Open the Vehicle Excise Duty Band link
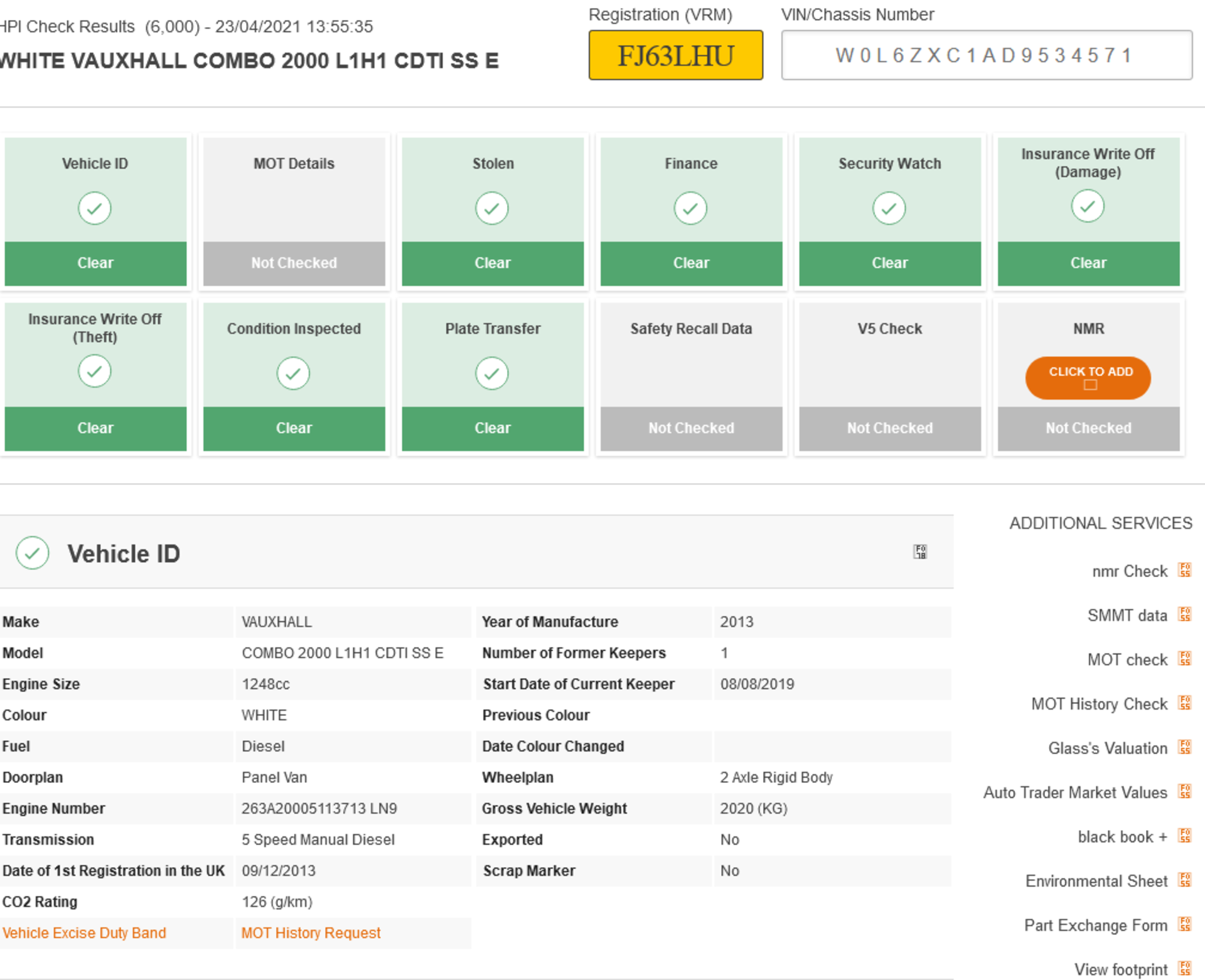Viewport: 1205px width, 980px height. tap(84, 933)
